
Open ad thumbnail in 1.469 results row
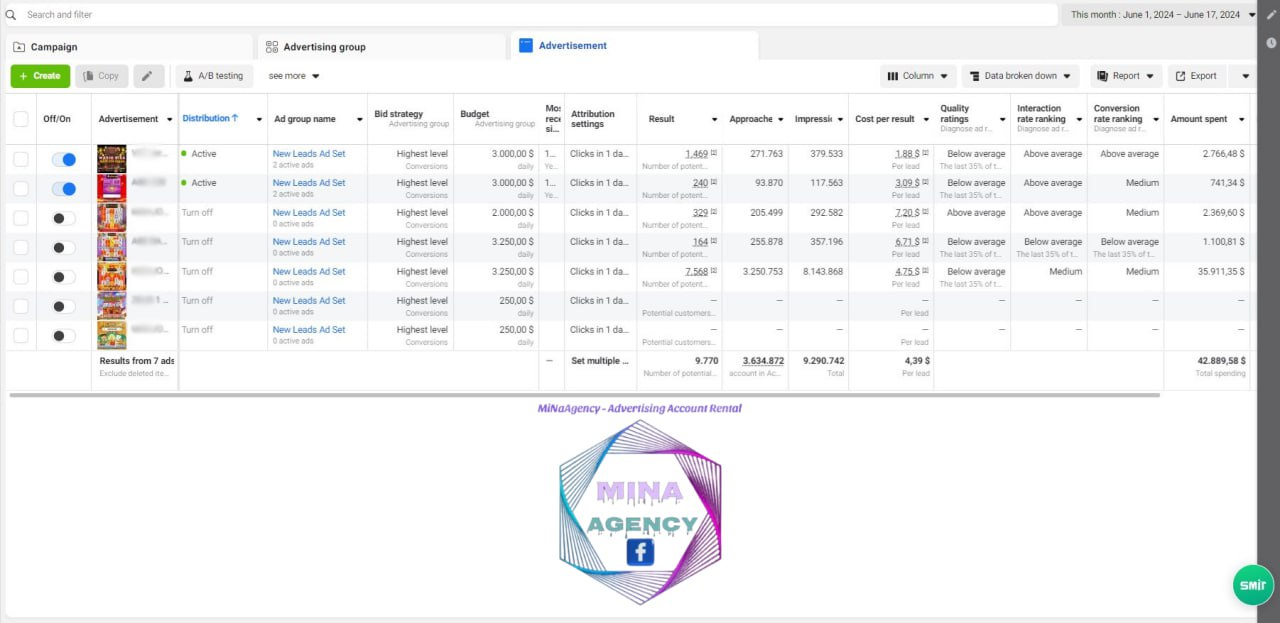[111, 160]
